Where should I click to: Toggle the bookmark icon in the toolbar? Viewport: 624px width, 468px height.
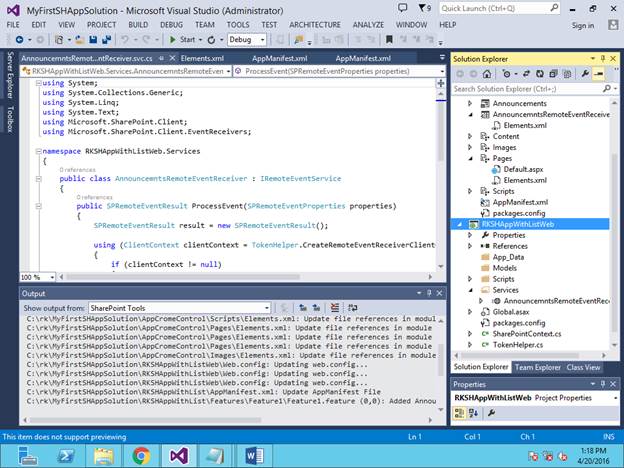point(389,40)
